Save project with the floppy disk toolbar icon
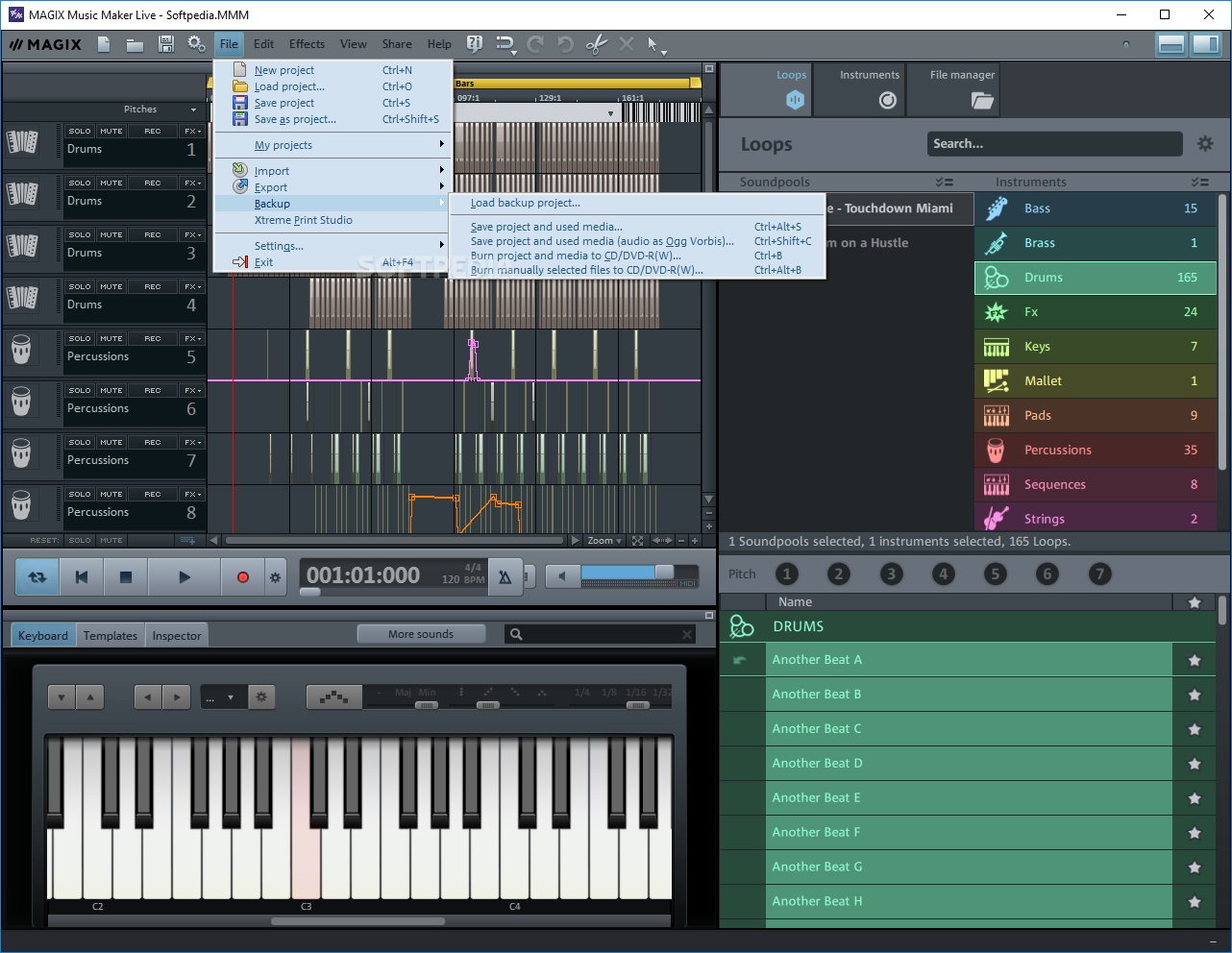 [165, 44]
